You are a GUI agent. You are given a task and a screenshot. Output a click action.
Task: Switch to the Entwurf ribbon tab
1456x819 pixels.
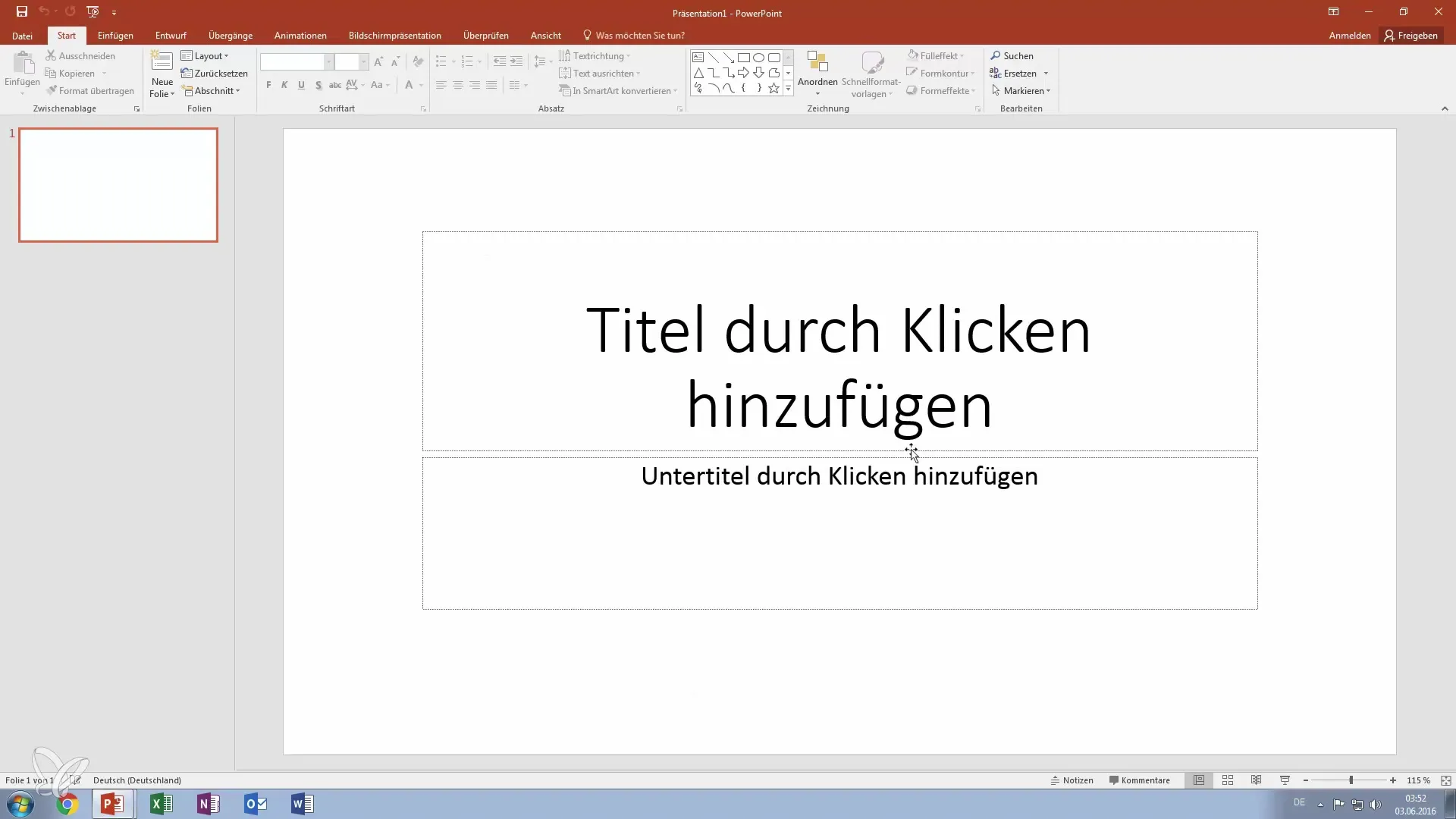click(171, 36)
